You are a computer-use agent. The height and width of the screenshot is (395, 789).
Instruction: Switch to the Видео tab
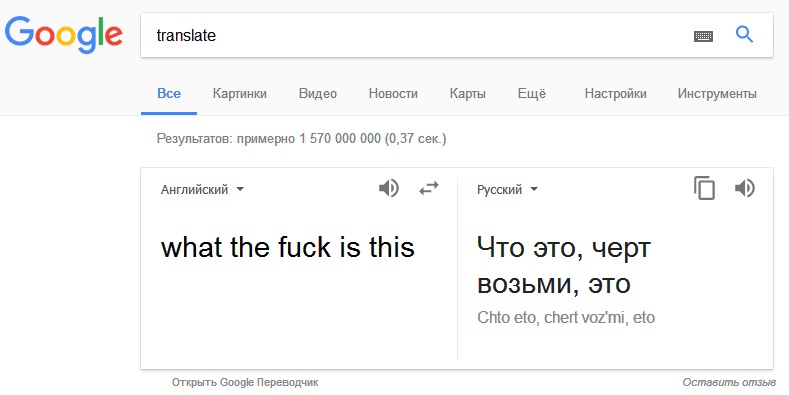pos(318,94)
